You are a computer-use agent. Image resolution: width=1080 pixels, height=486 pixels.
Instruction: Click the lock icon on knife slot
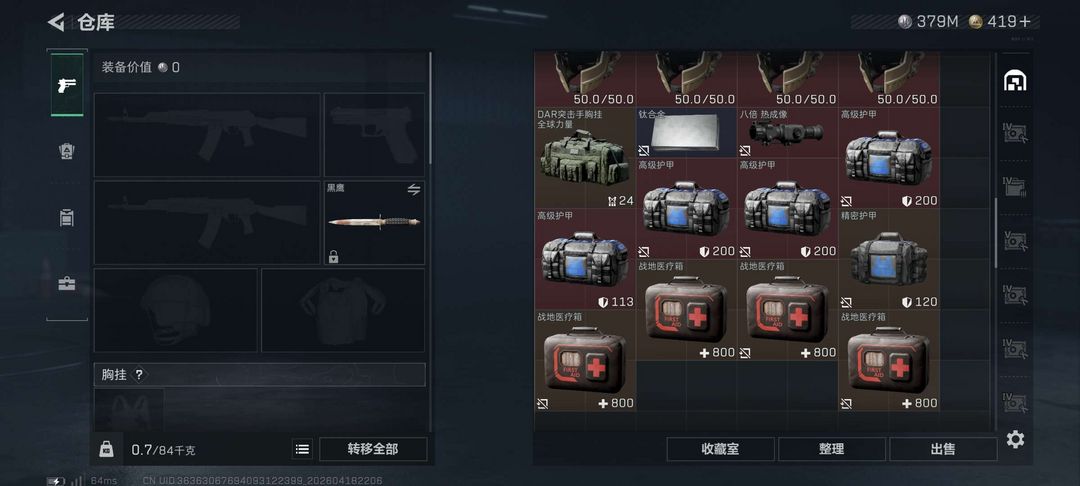point(333,257)
